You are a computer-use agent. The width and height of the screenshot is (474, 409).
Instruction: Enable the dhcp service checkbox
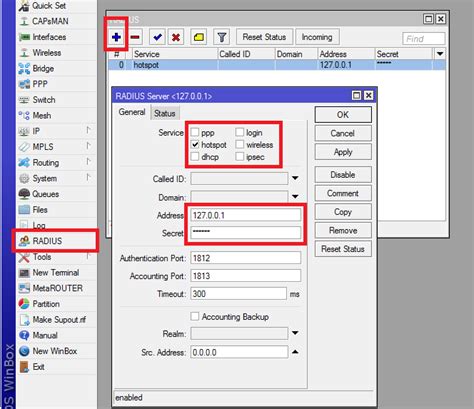coord(195,156)
